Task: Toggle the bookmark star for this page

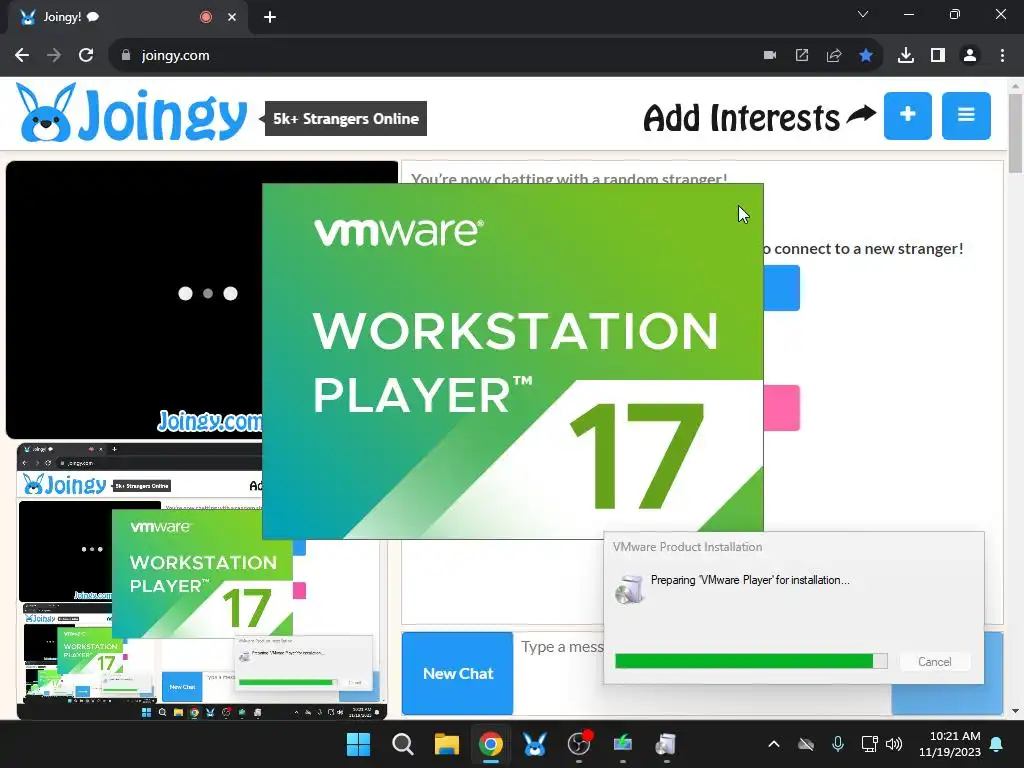Action: 866,56
